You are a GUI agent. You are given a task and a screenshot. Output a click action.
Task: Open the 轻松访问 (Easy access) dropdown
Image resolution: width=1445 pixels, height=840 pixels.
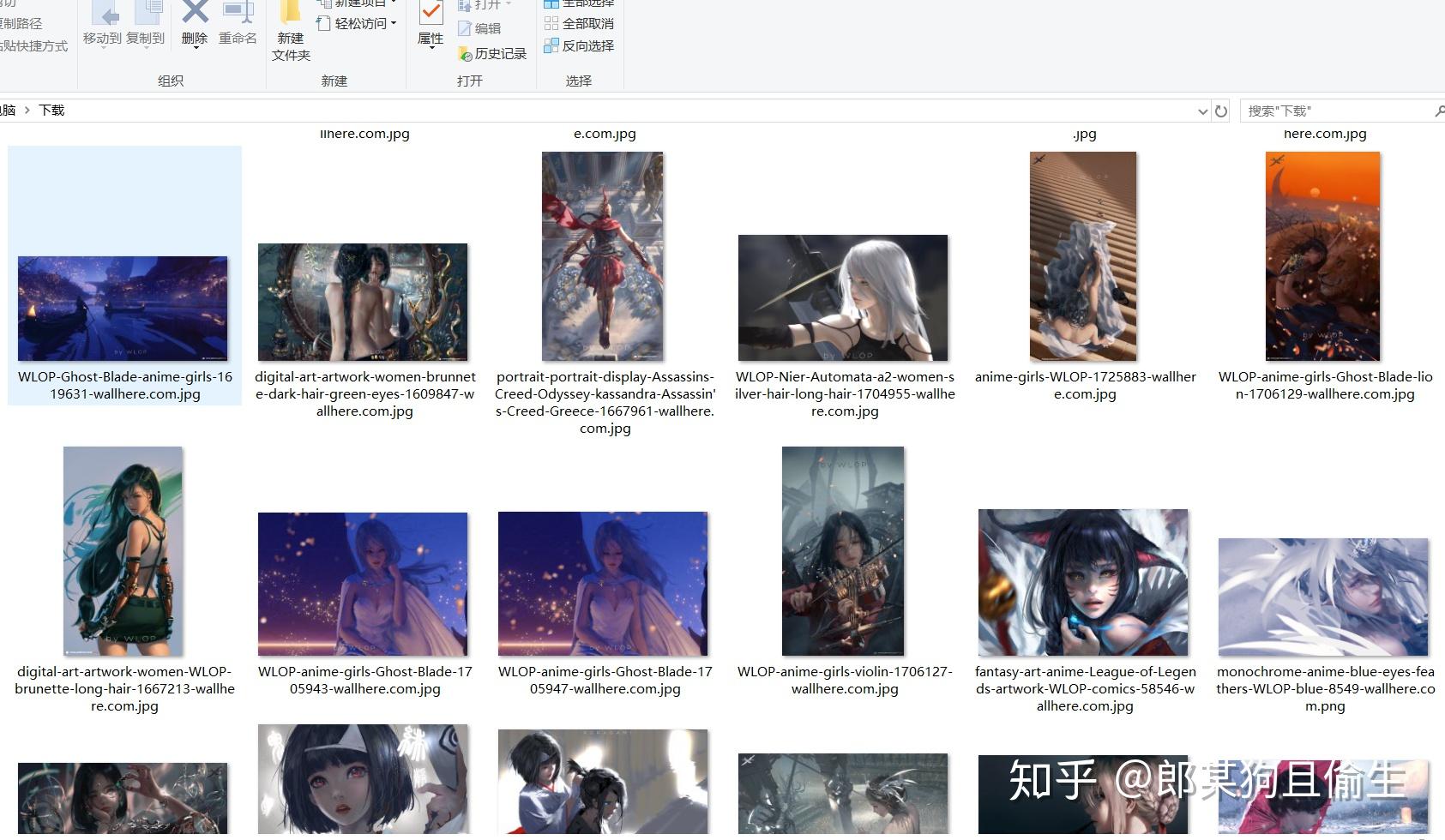click(x=357, y=23)
